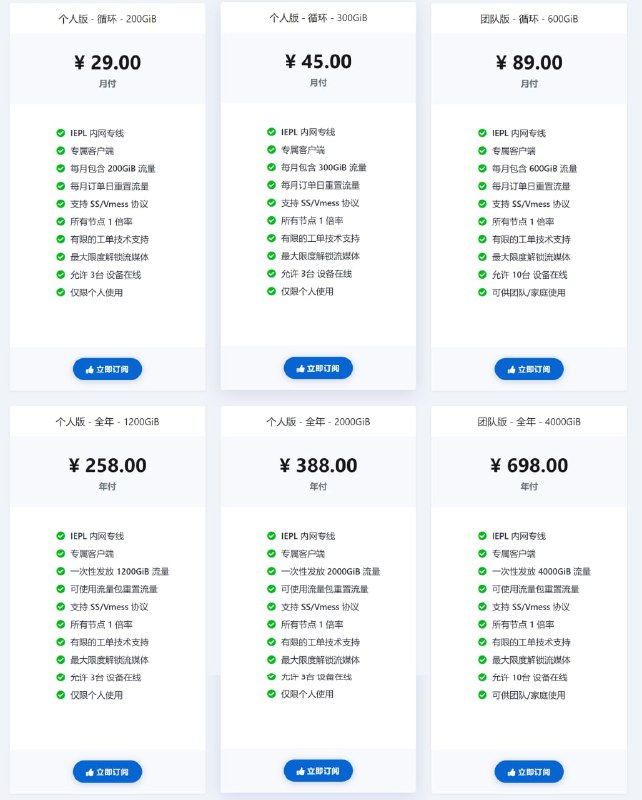Click the ¥ 89.00 price heading
This screenshot has width=642, height=800.
pos(529,63)
